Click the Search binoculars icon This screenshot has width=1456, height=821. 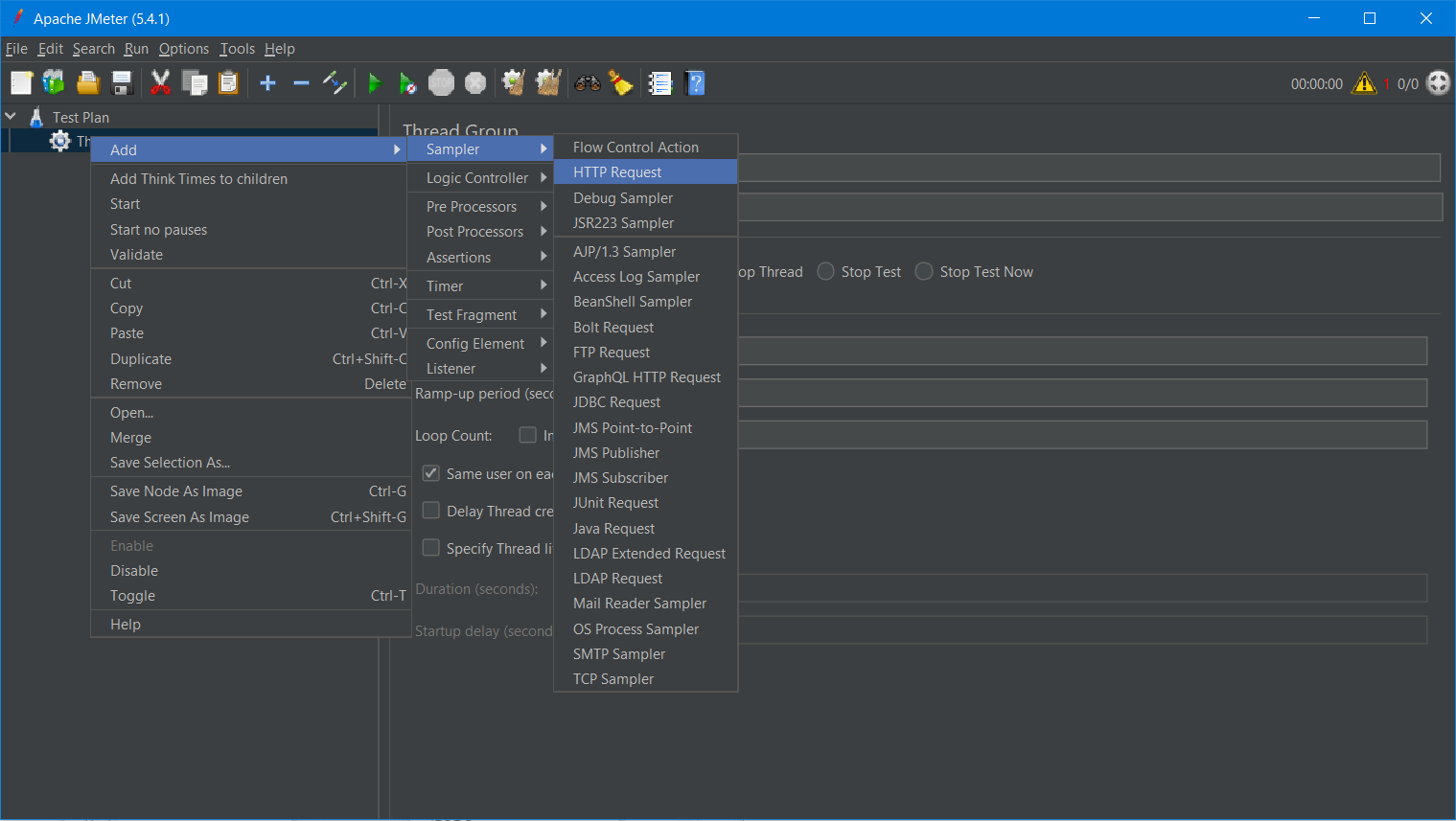pyautogui.click(x=588, y=83)
